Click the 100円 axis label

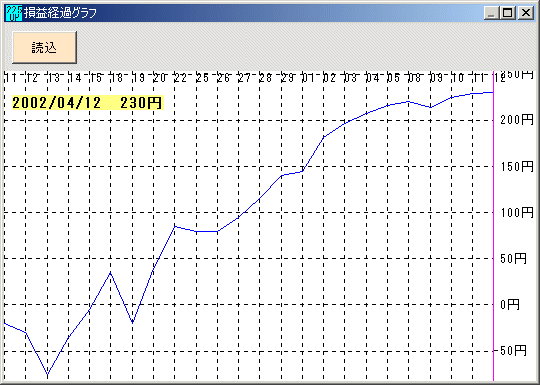(x=517, y=212)
